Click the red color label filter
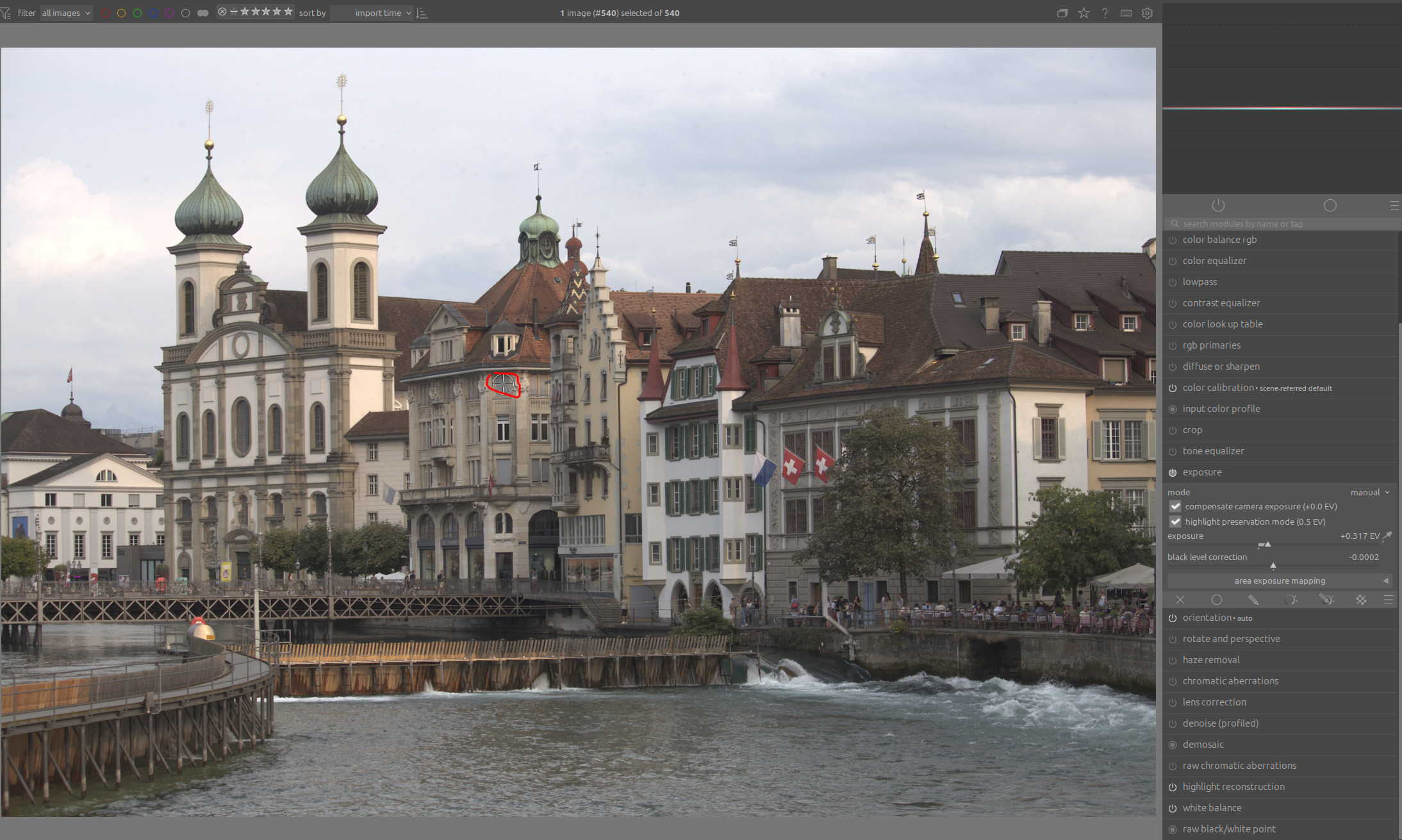Image resolution: width=1402 pixels, height=840 pixels. [x=105, y=13]
